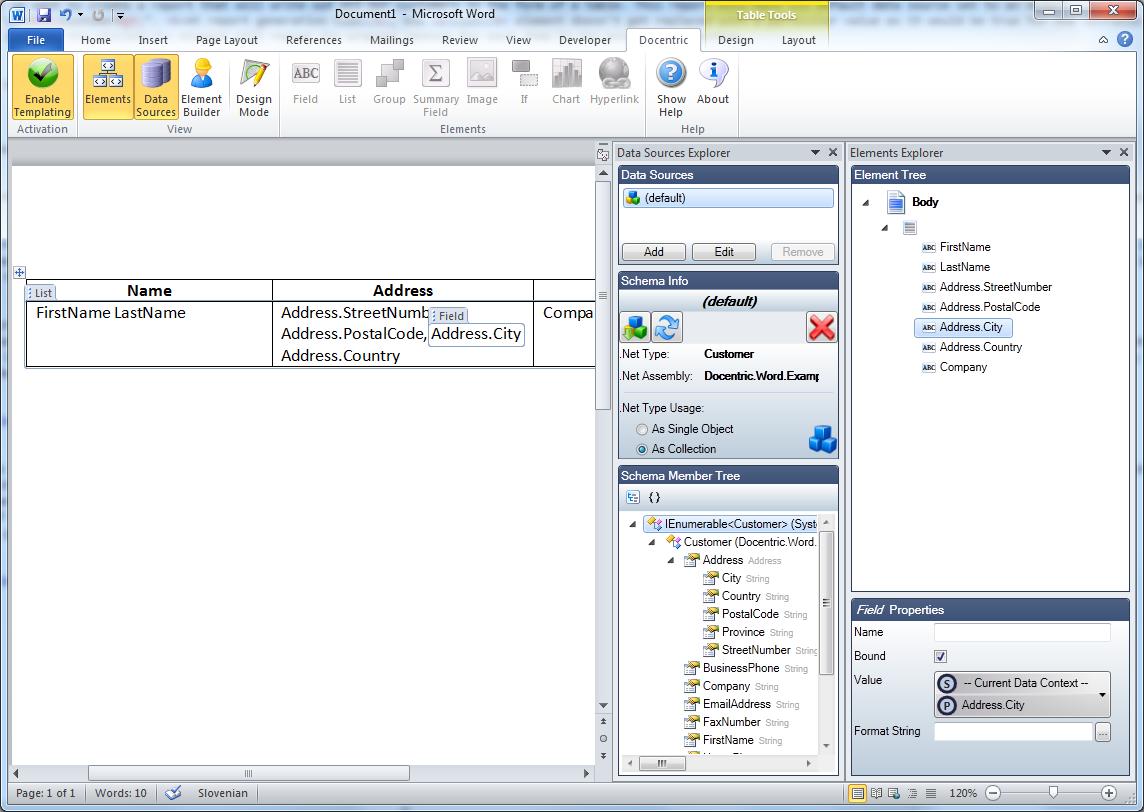Insert an If element
The height and width of the screenshot is (812, 1144).
524,82
